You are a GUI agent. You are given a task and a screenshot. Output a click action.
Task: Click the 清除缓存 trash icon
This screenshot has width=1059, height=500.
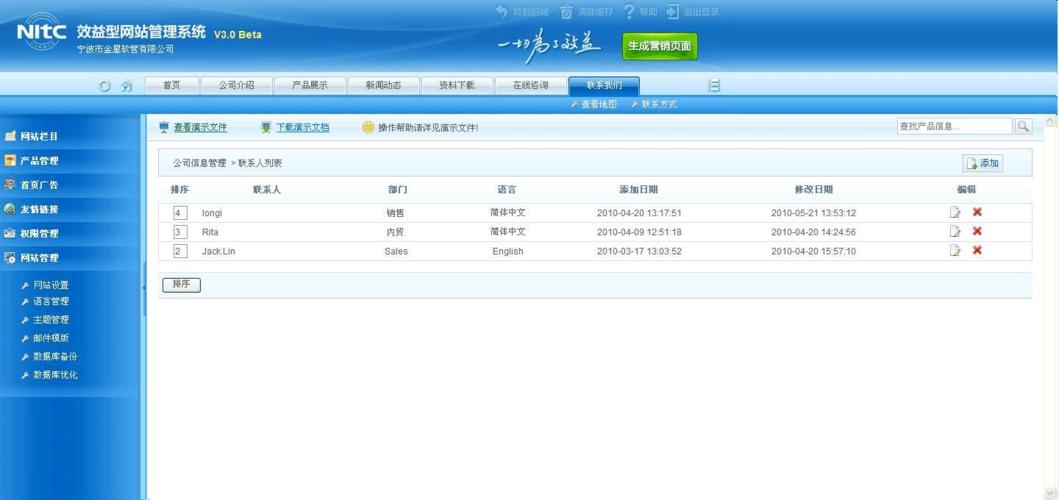[566, 11]
